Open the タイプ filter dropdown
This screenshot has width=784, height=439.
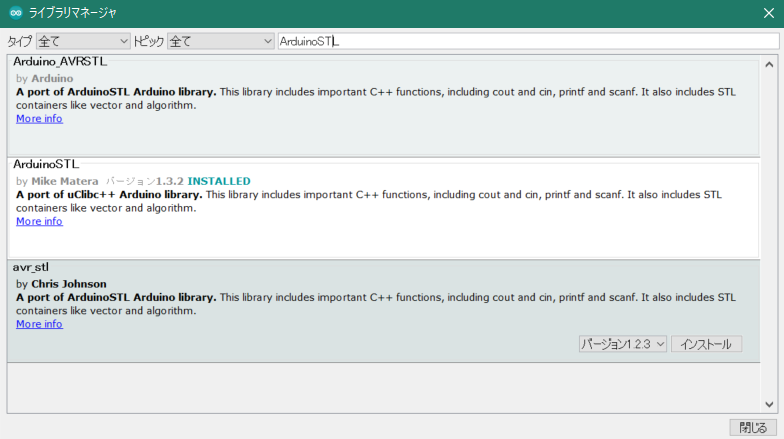[x=83, y=42]
